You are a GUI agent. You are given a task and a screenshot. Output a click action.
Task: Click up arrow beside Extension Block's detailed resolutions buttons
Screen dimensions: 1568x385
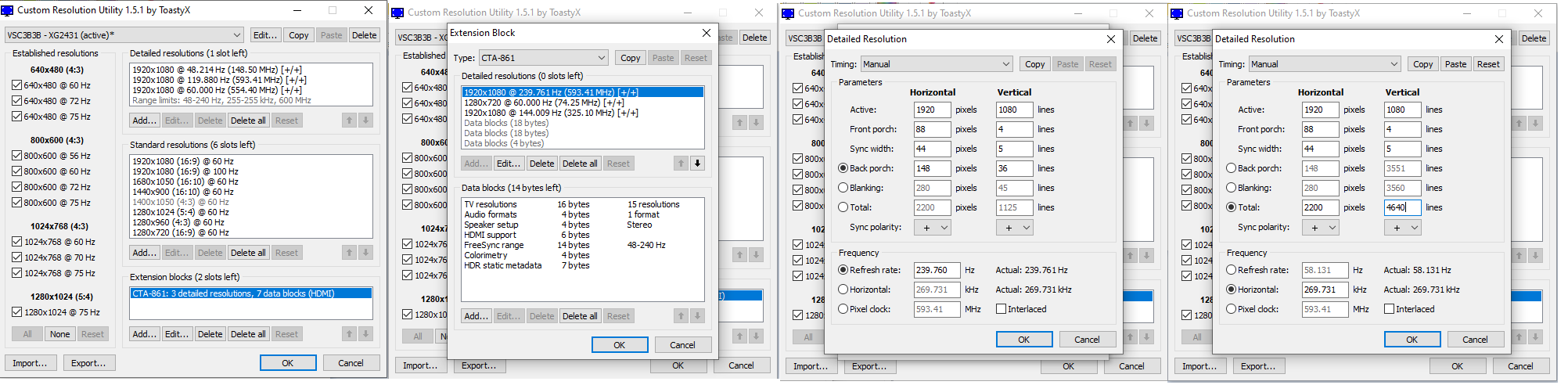tap(682, 164)
